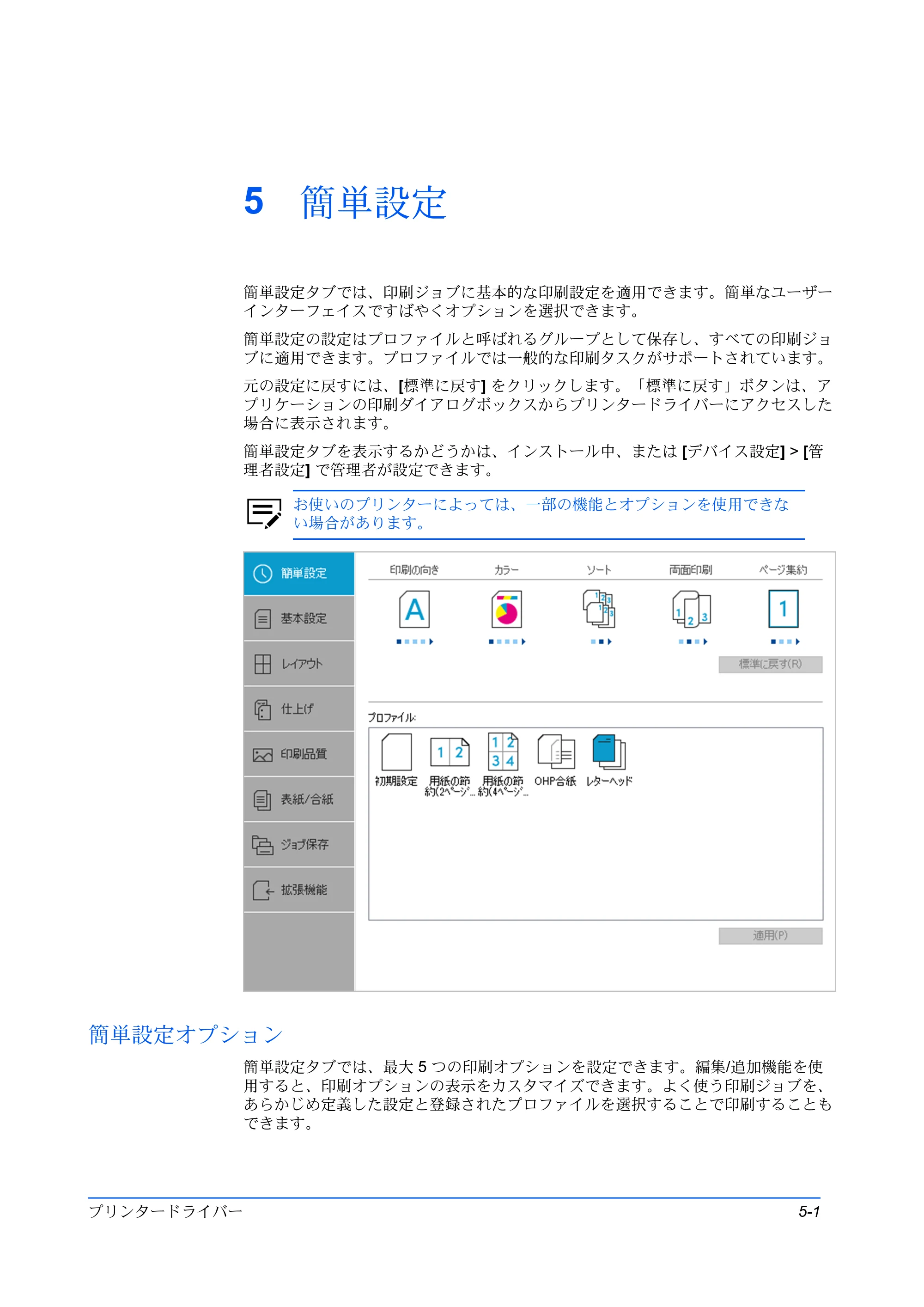924x1307 pixels.
Task: Click the プロファイル: label
Action: click(x=391, y=717)
